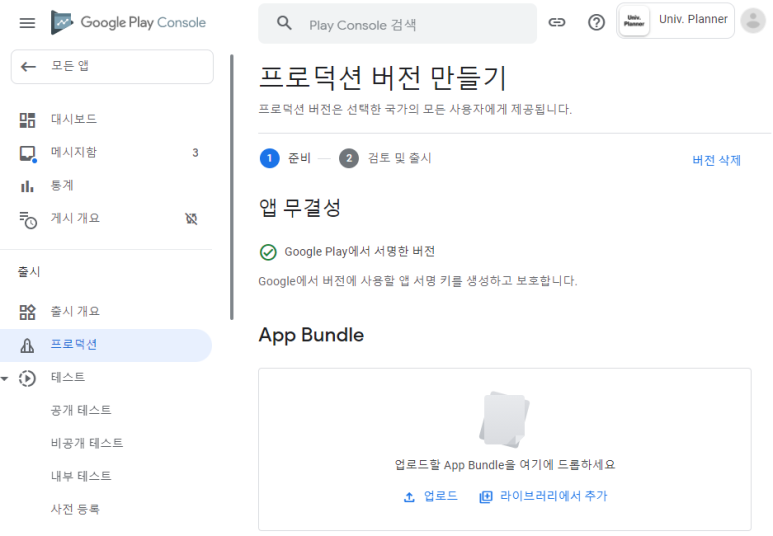The width and height of the screenshot is (773, 536).
Task: Click the green check signing status icon
Action: [268, 252]
